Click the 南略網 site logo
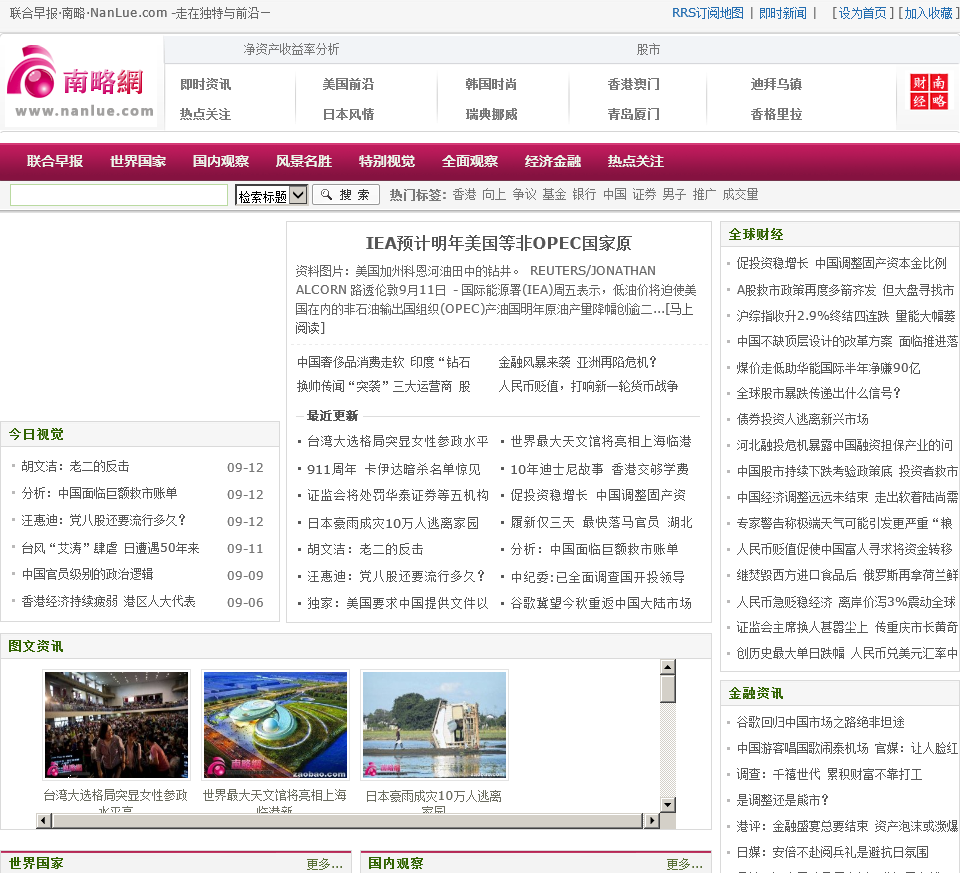Image resolution: width=960 pixels, height=873 pixels. (x=82, y=84)
